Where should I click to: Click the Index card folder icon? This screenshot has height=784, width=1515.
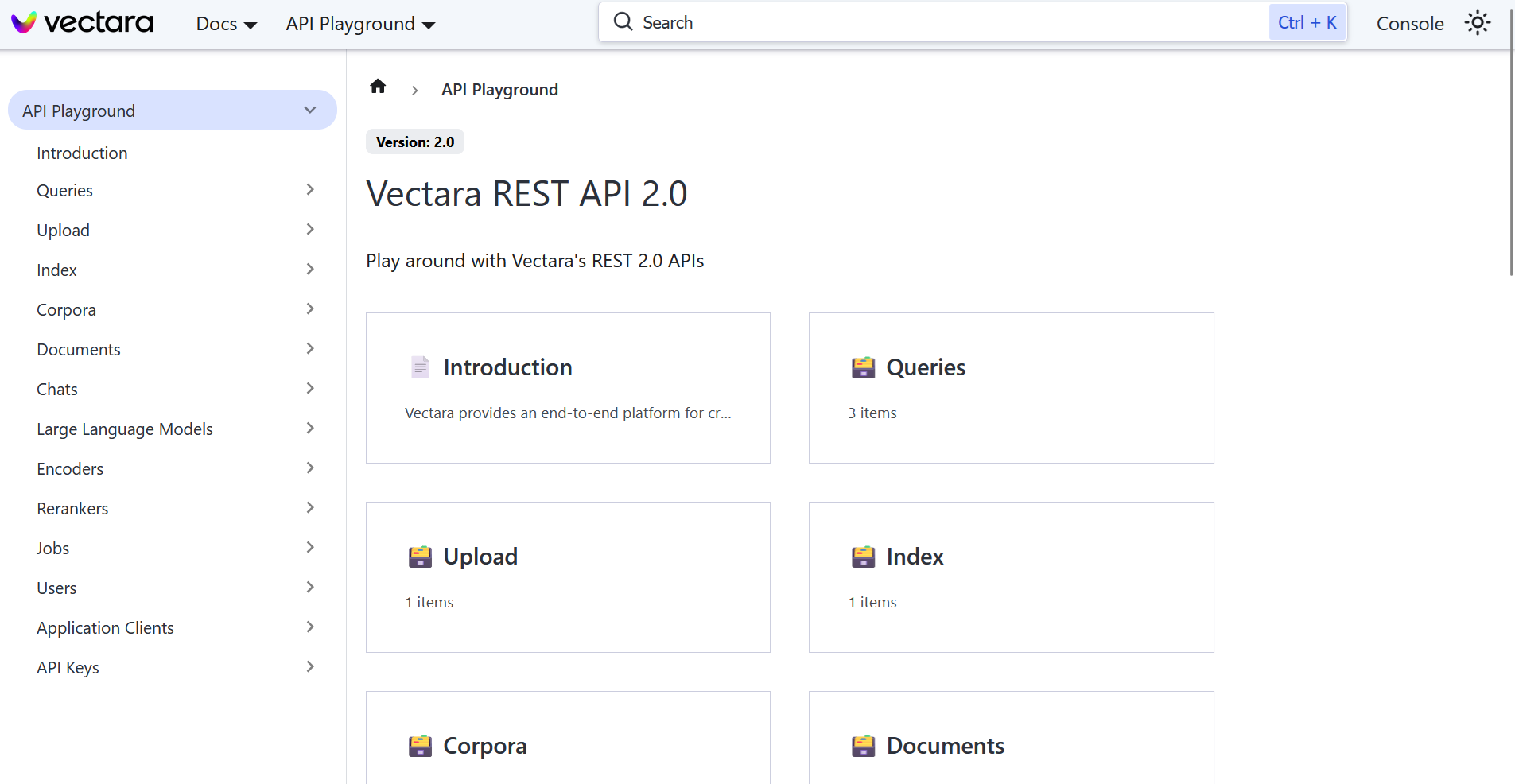tap(863, 557)
